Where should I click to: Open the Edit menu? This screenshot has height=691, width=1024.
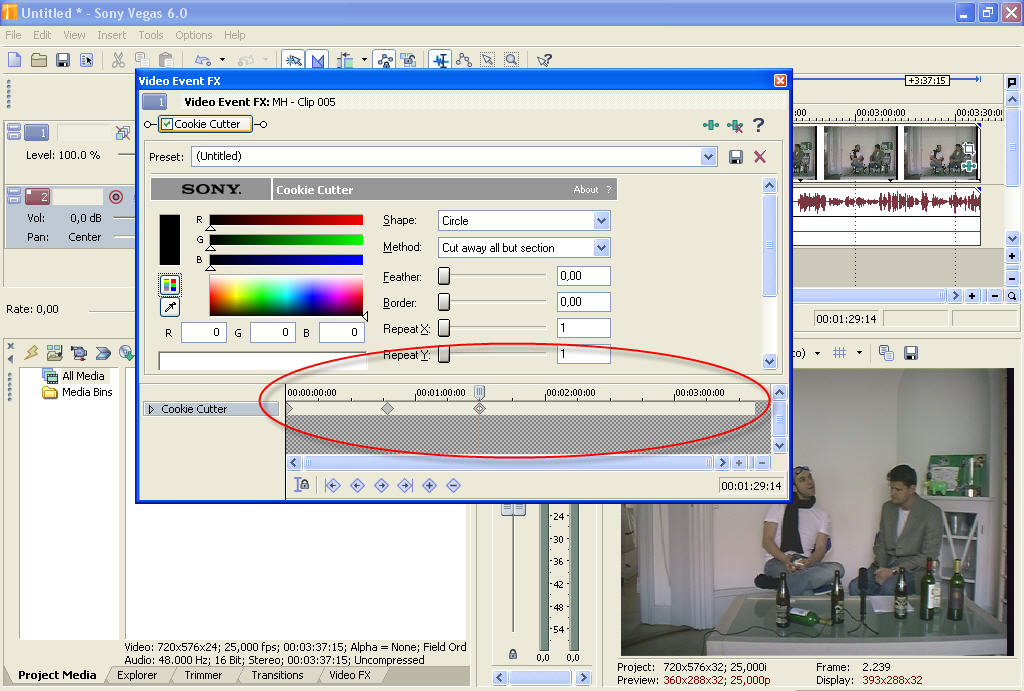(x=42, y=35)
